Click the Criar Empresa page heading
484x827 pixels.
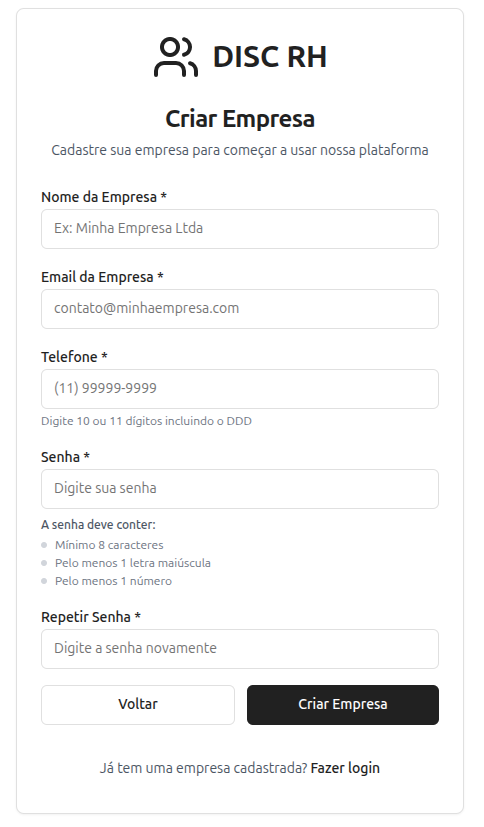[x=240, y=119]
